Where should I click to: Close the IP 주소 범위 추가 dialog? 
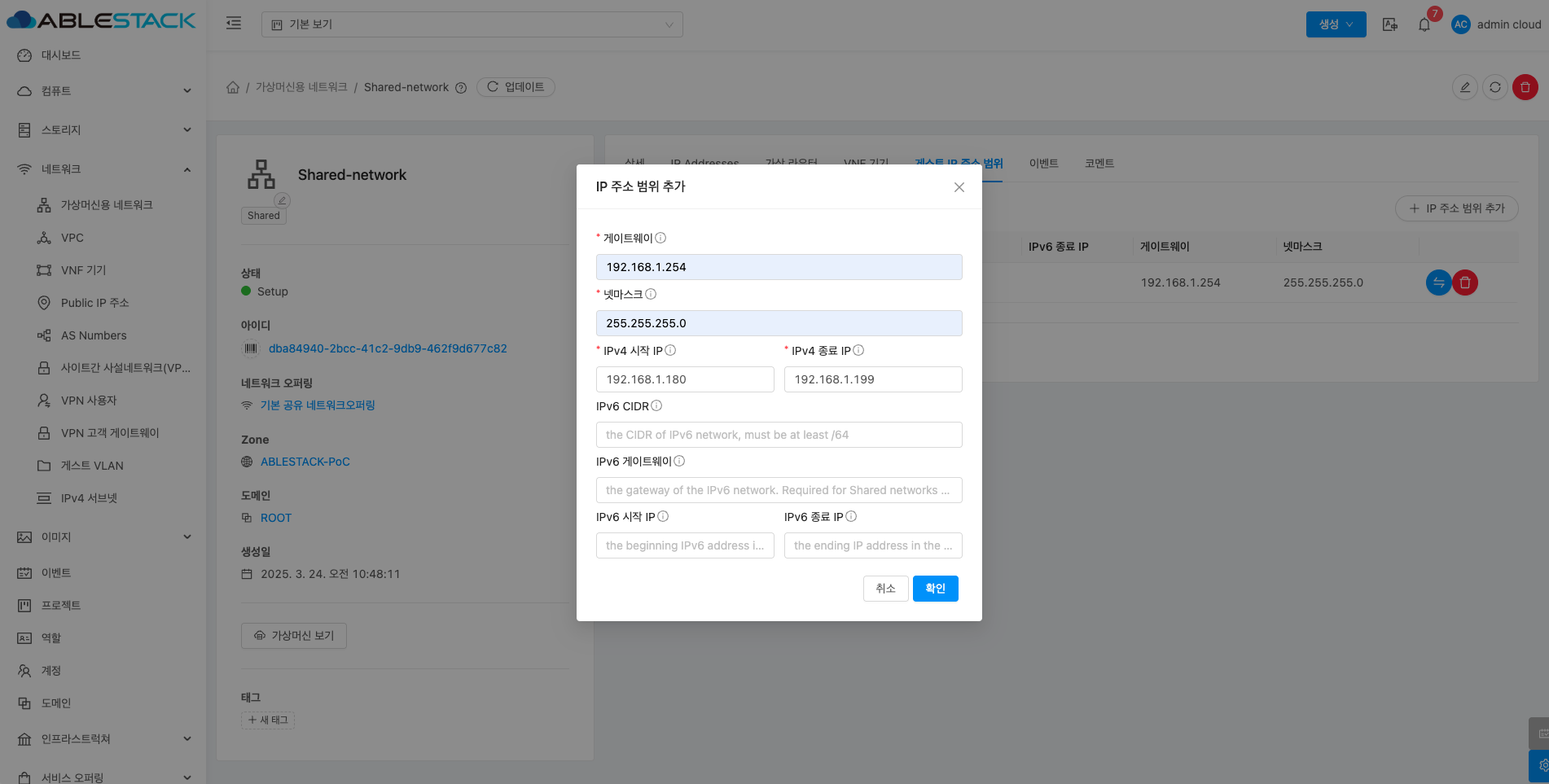tap(959, 187)
